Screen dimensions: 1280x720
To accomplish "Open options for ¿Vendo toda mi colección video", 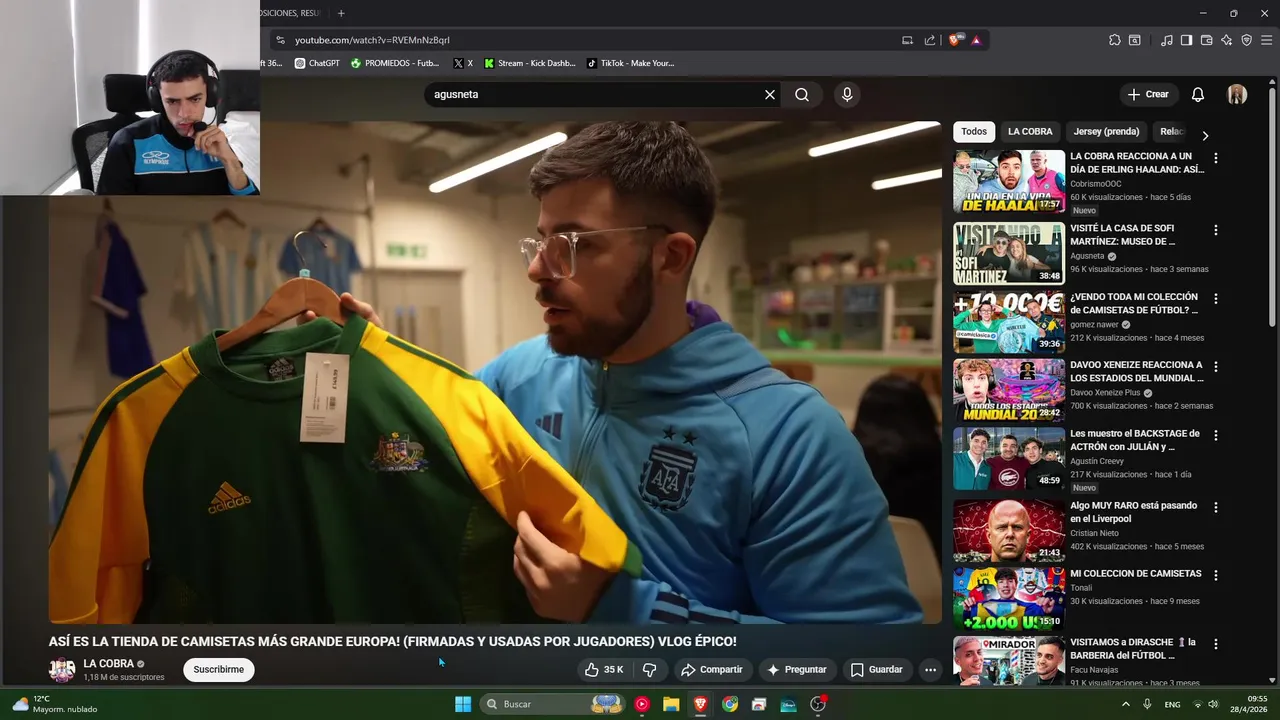I will (1216, 299).
